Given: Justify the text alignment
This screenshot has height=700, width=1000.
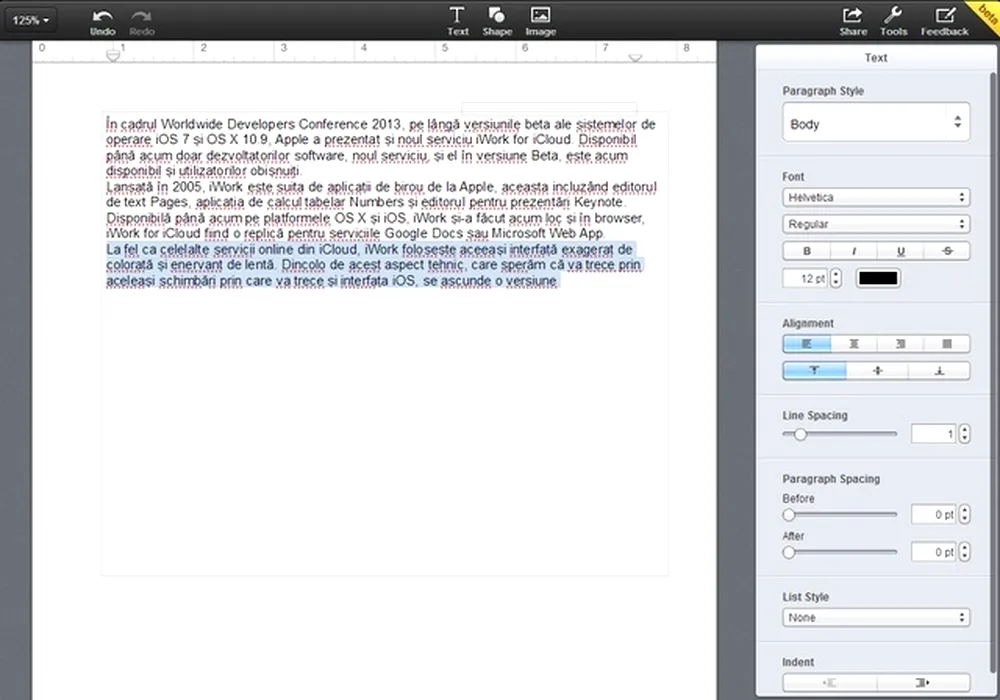Looking at the screenshot, I should [x=947, y=344].
